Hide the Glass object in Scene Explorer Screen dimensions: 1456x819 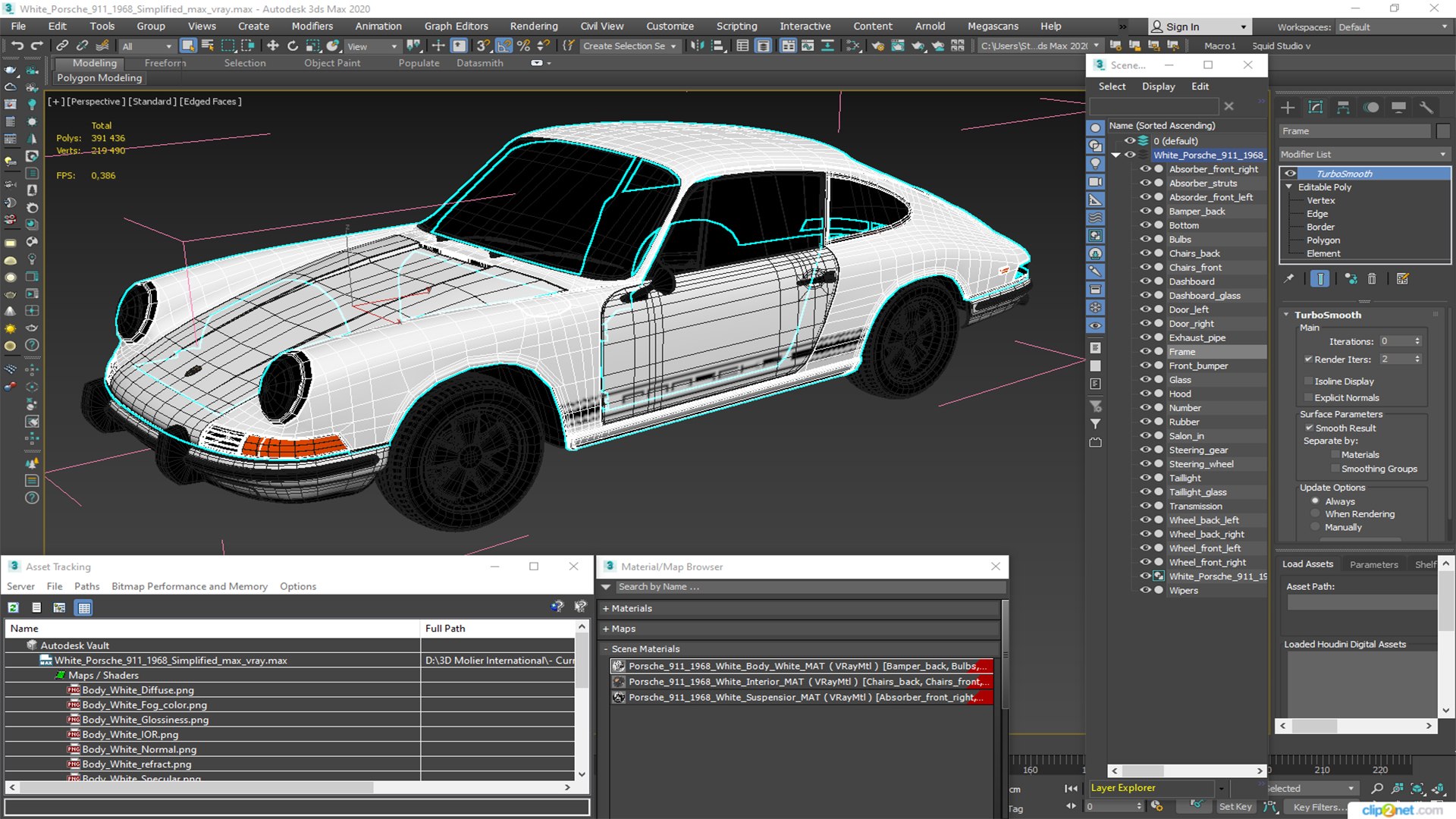1145,380
